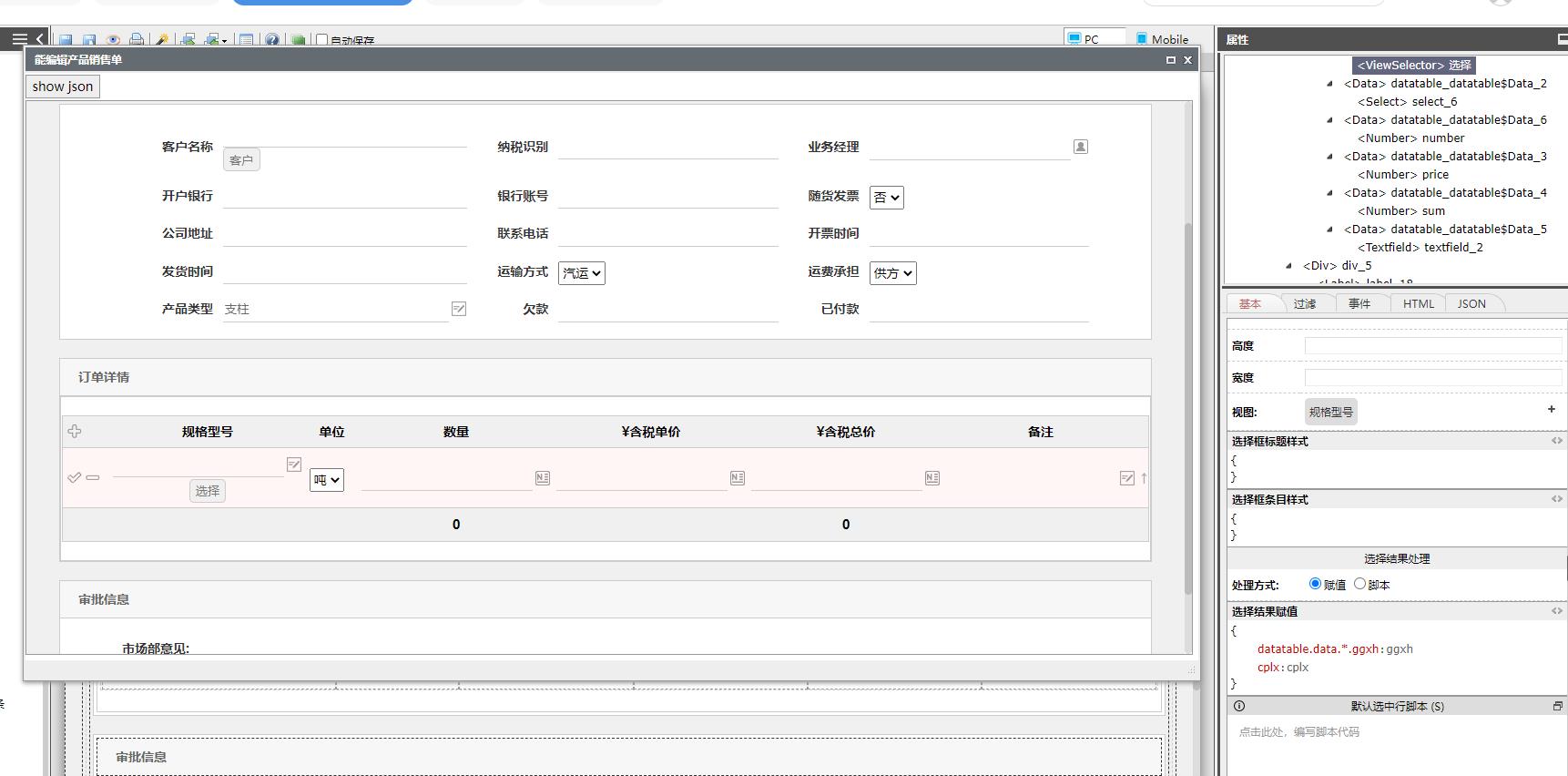Click the 宽度 input field
This screenshot has height=776, width=1568.
coord(1433,378)
